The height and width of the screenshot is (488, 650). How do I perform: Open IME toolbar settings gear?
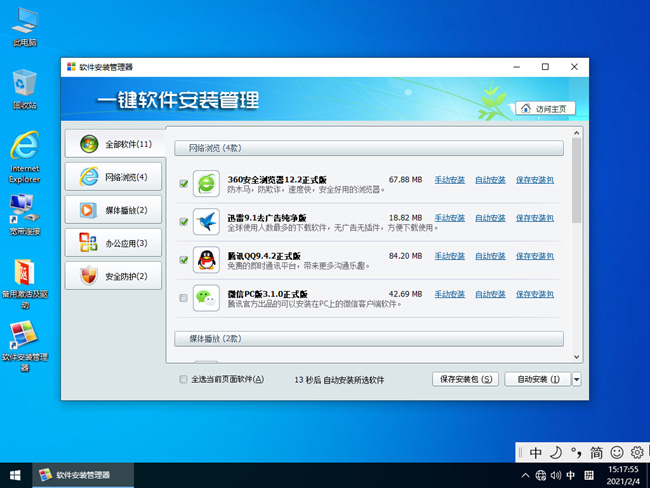(x=637, y=452)
